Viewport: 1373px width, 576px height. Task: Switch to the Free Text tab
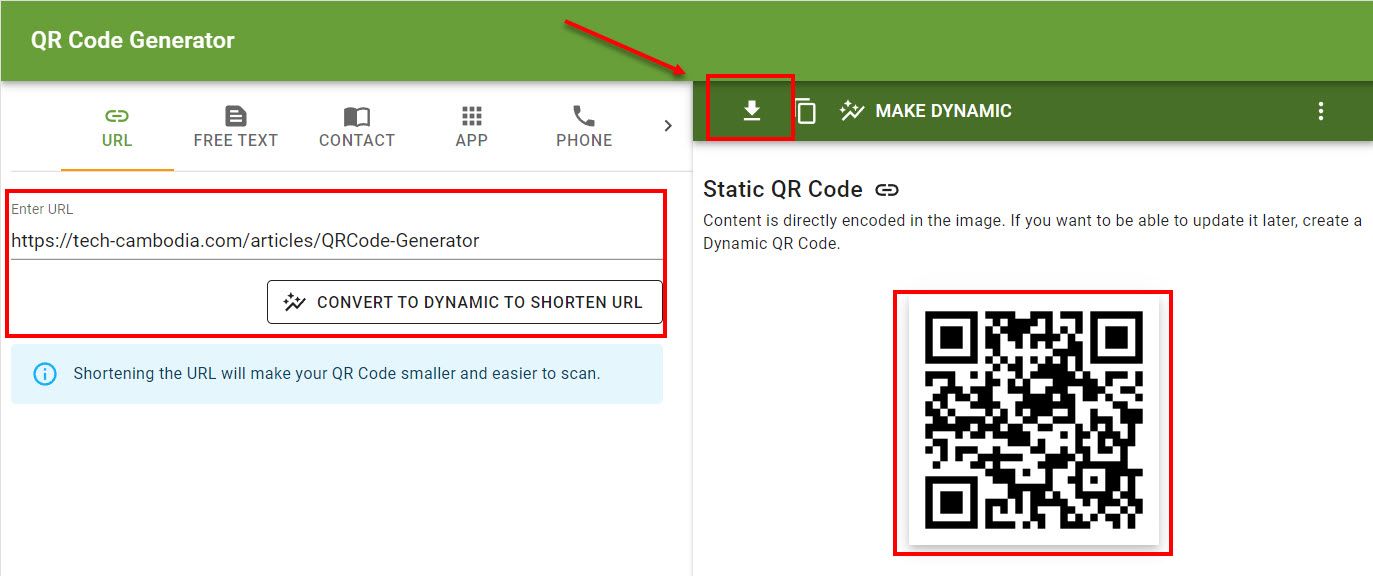(235, 127)
